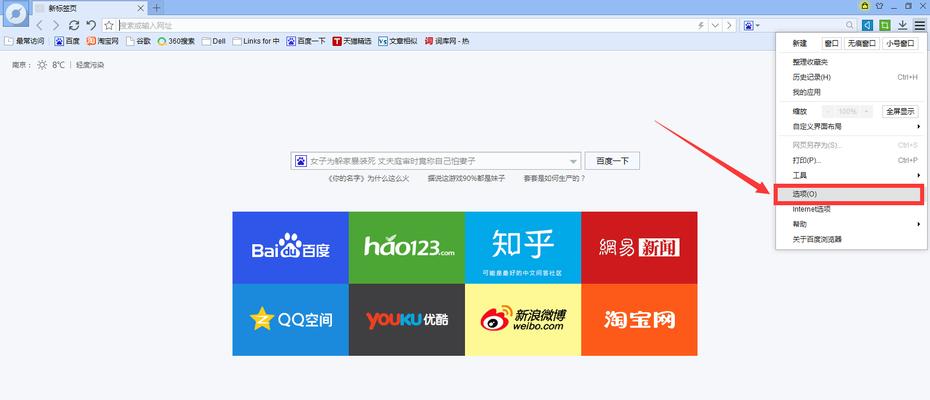Viewport: 930px width, 400px height.
Task: Click in the Baidu search box
Action: (x=436, y=161)
